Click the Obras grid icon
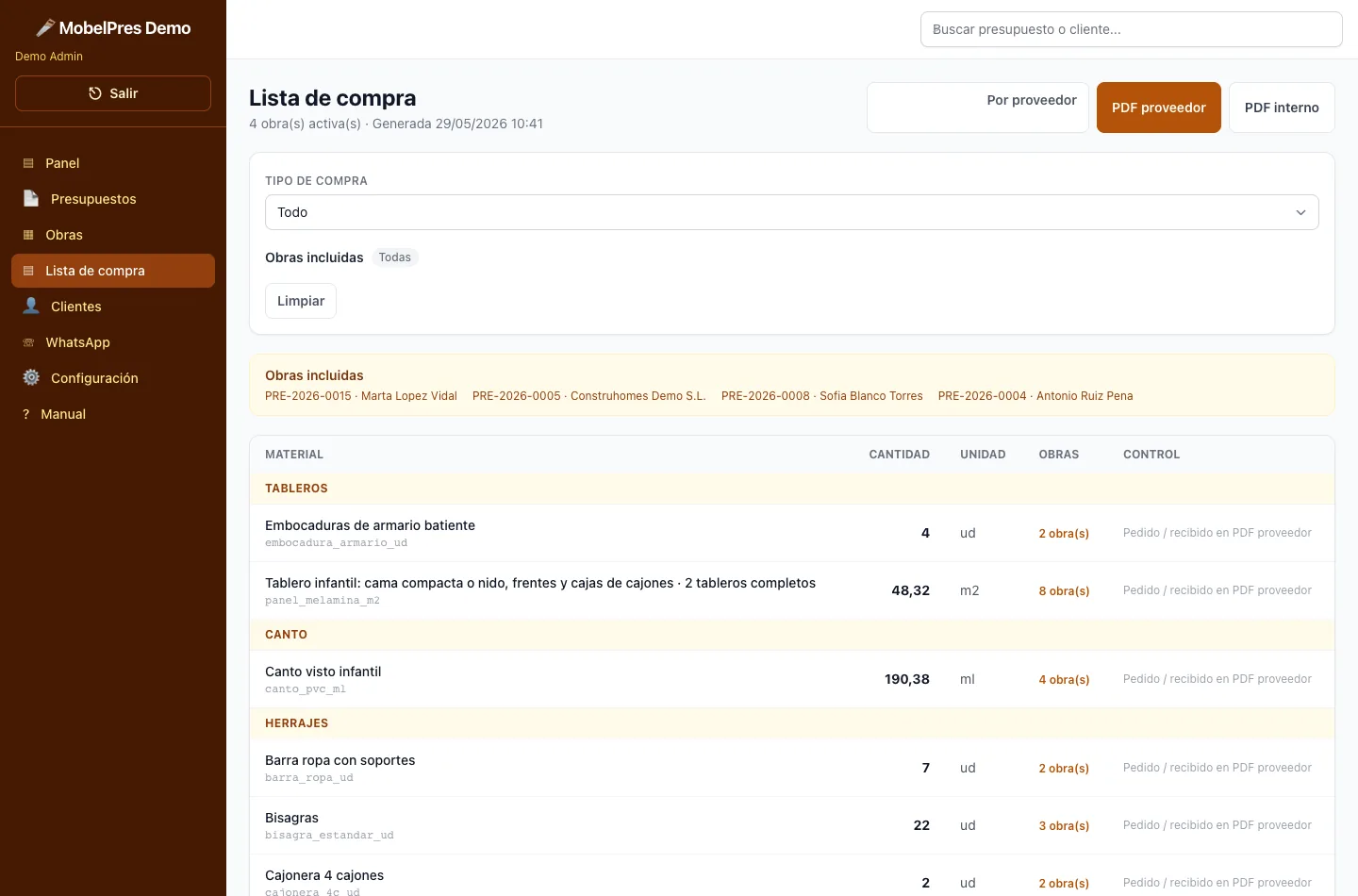Viewport: 1358px width, 896px height. 28,235
